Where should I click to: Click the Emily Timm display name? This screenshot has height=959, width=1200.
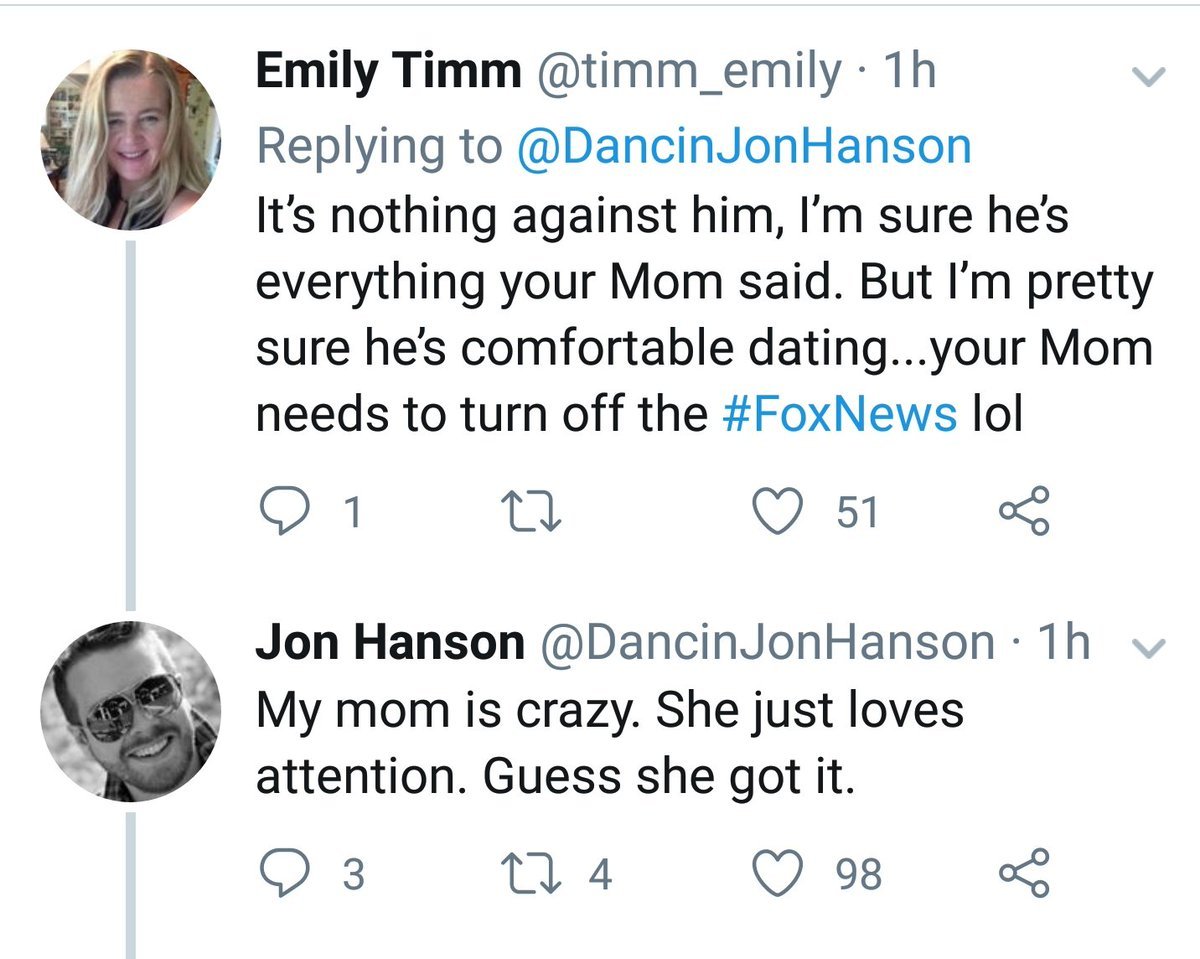point(389,72)
